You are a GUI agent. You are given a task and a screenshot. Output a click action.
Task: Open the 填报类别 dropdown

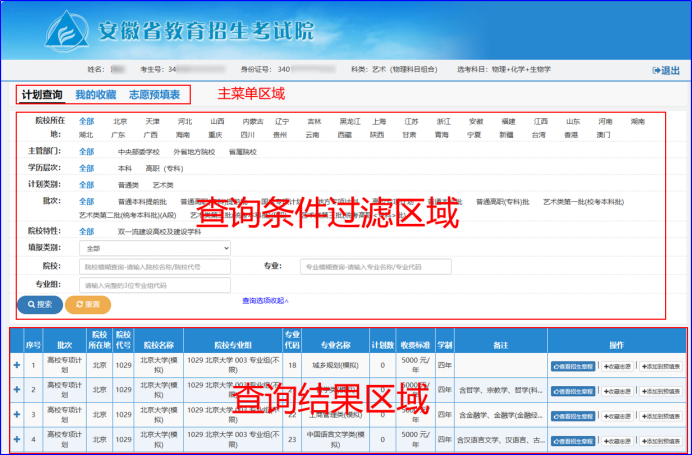click(x=154, y=247)
